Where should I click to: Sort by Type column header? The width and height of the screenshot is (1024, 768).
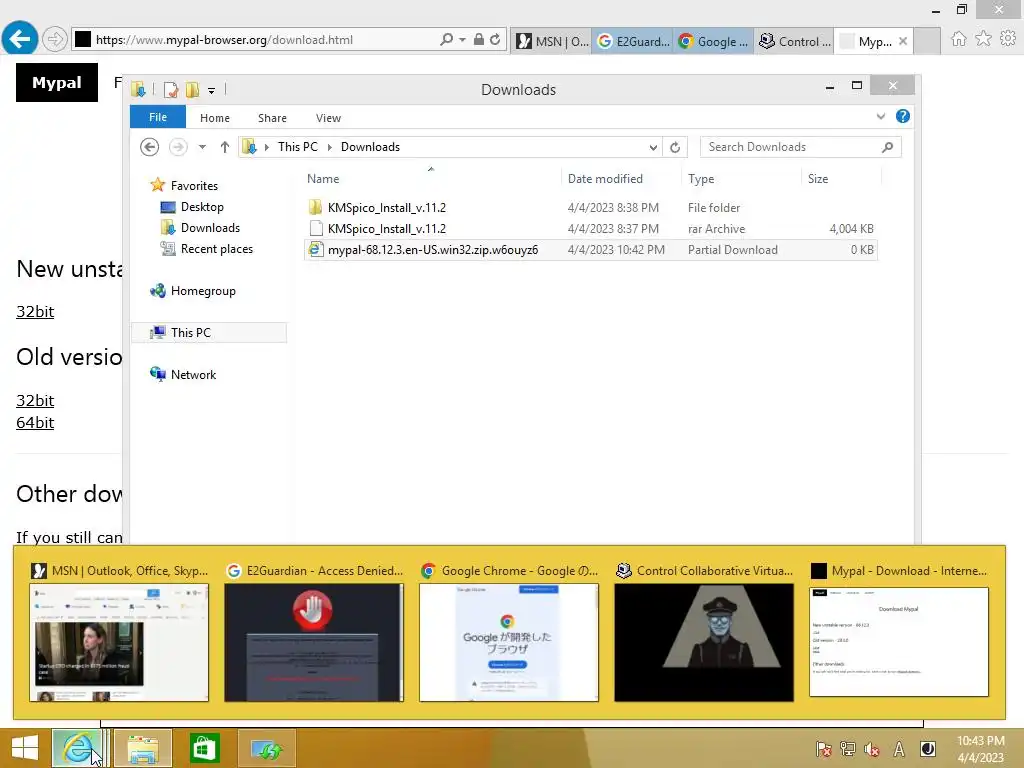pyautogui.click(x=741, y=178)
